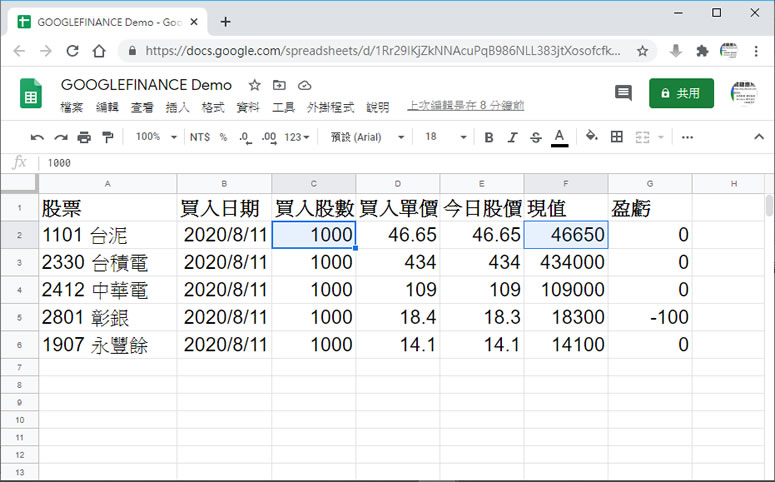775x482 pixels.
Task: Open the 123 number format dropdown
Action: [x=297, y=137]
